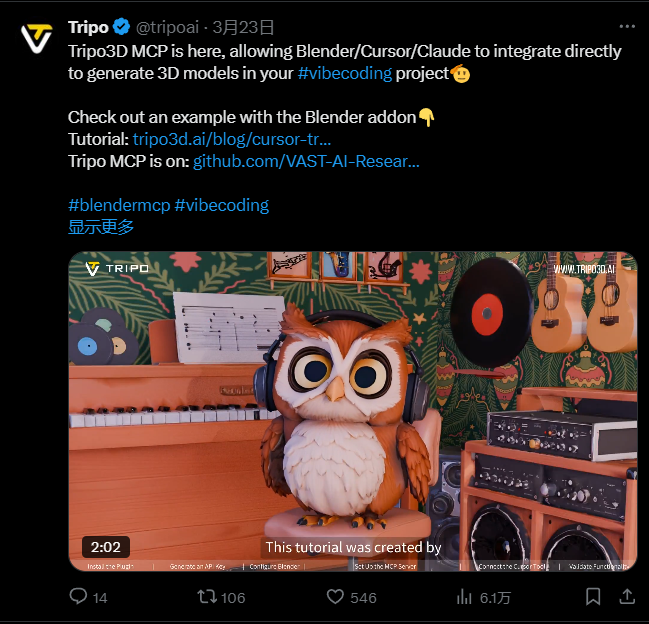Click the share upload icon

[x=627, y=596]
